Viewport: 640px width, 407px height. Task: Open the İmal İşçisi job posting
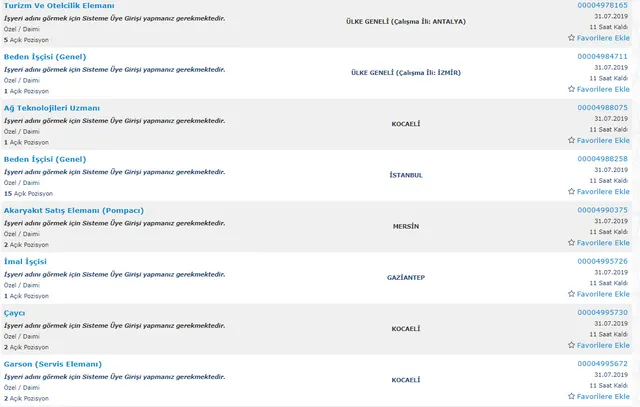pyautogui.click(x=27, y=261)
